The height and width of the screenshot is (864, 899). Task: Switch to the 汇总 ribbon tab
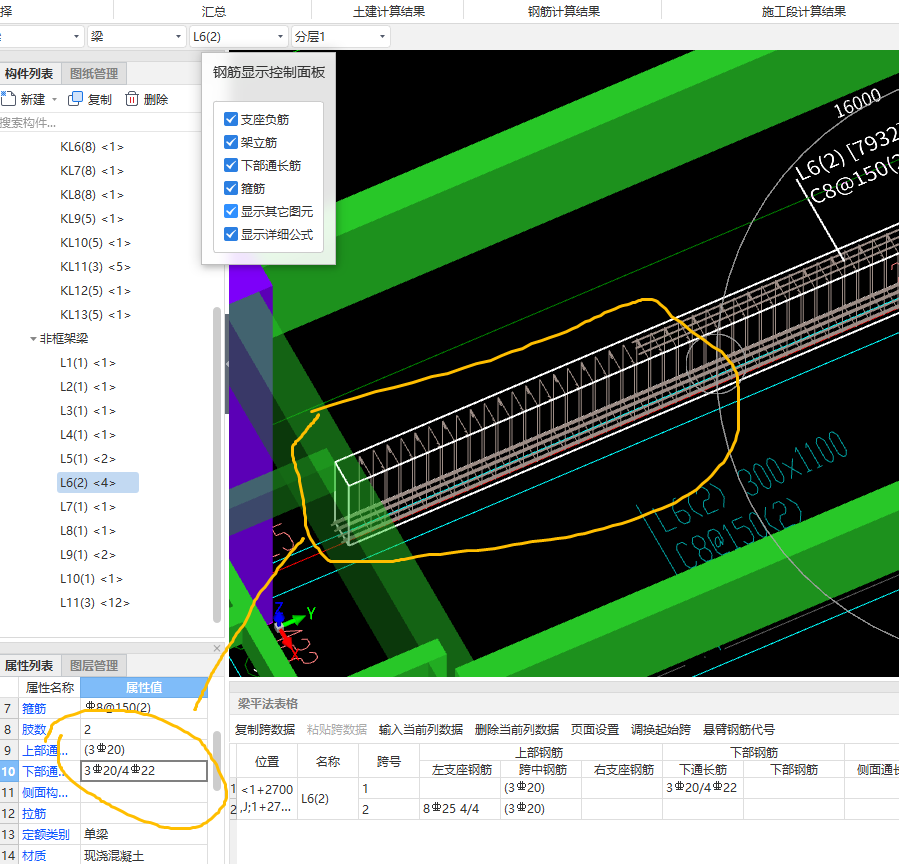tap(213, 11)
